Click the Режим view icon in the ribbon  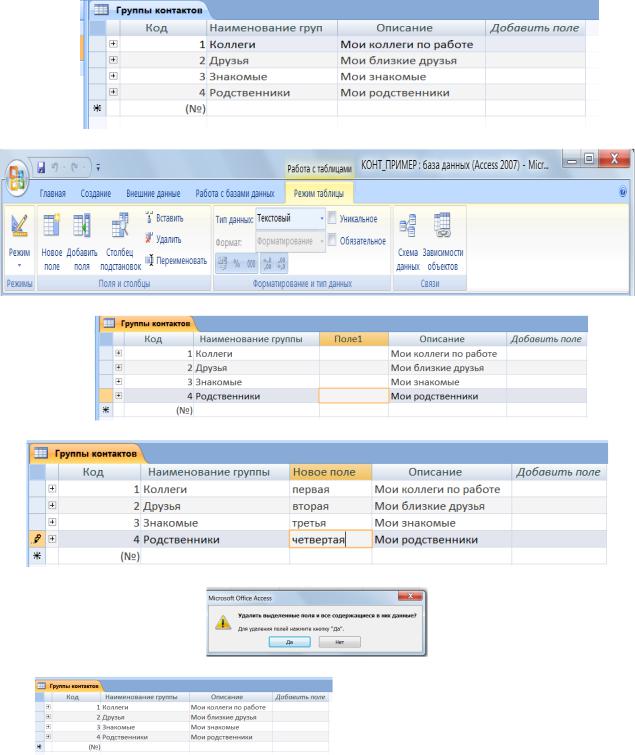pyautogui.click(x=19, y=225)
